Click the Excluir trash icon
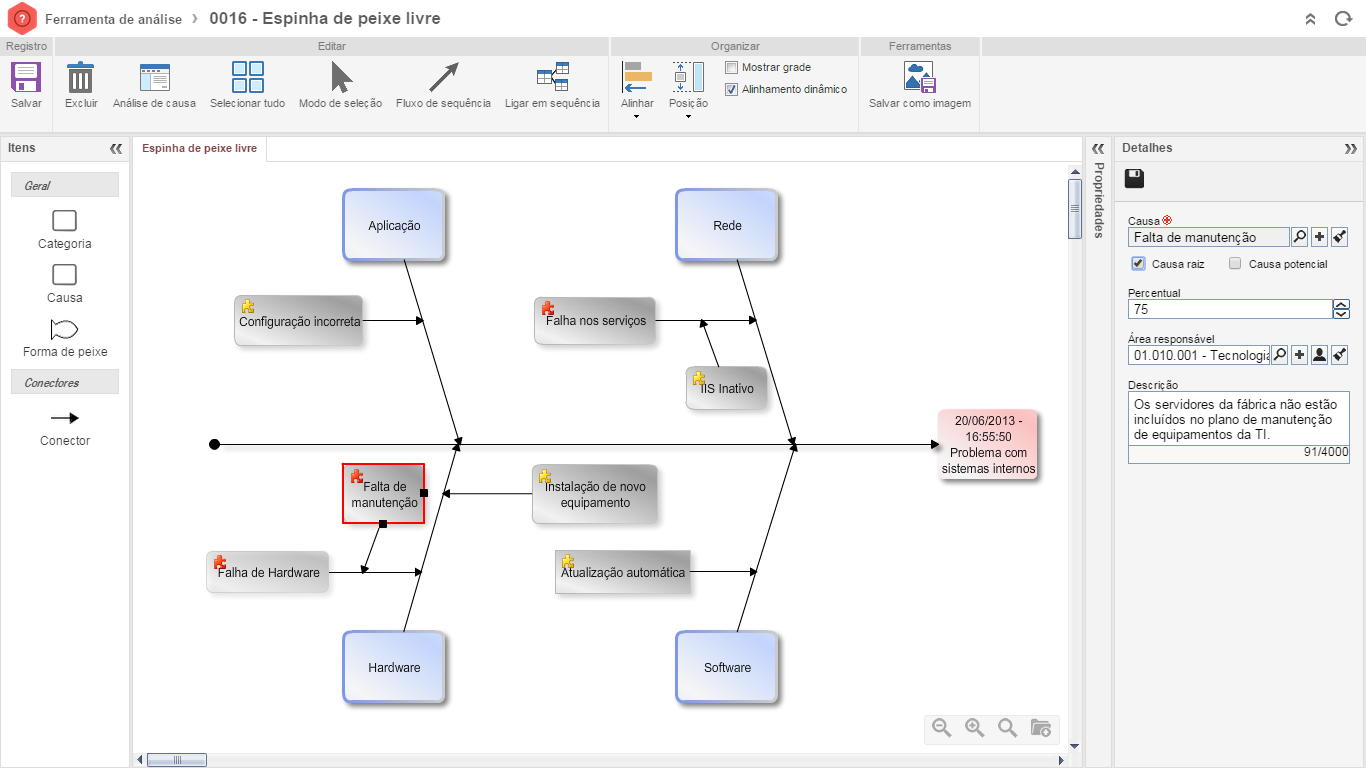Image resolution: width=1366 pixels, height=768 pixels. click(x=81, y=78)
